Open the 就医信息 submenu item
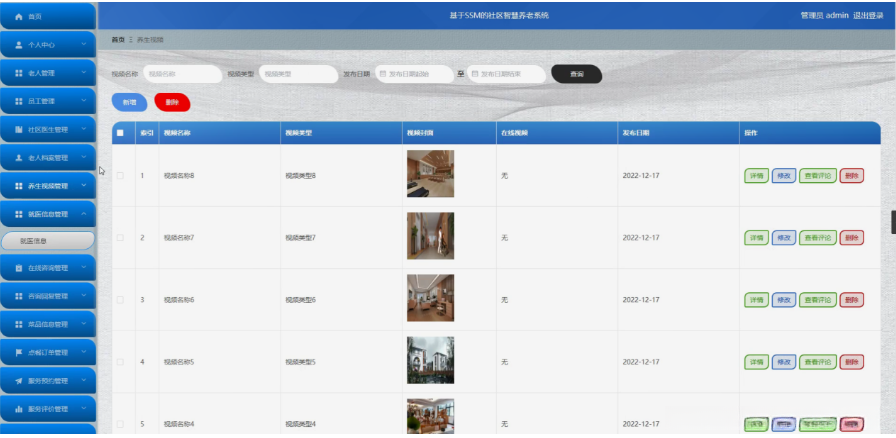 click(x=48, y=241)
